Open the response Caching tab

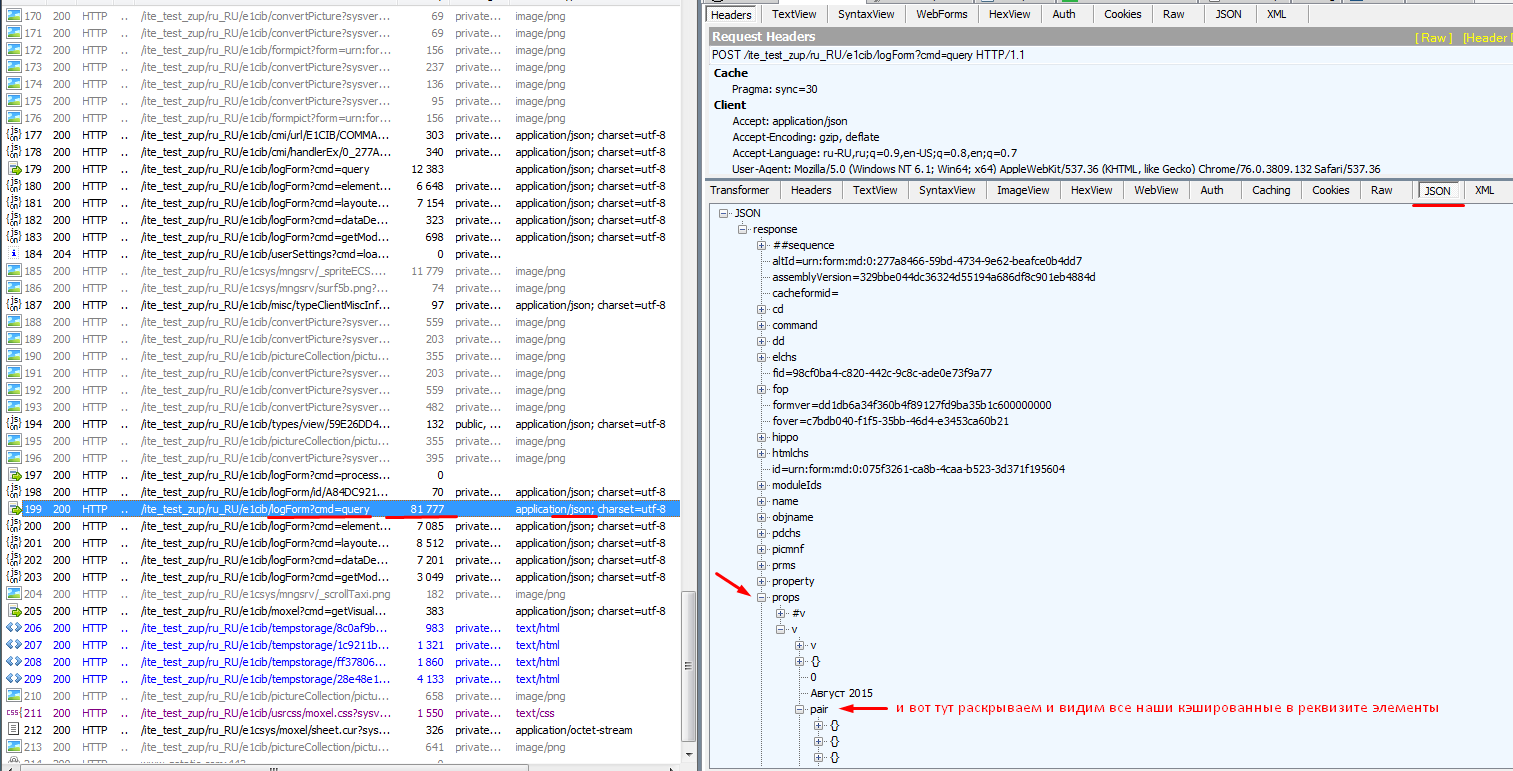(1270, 190)
